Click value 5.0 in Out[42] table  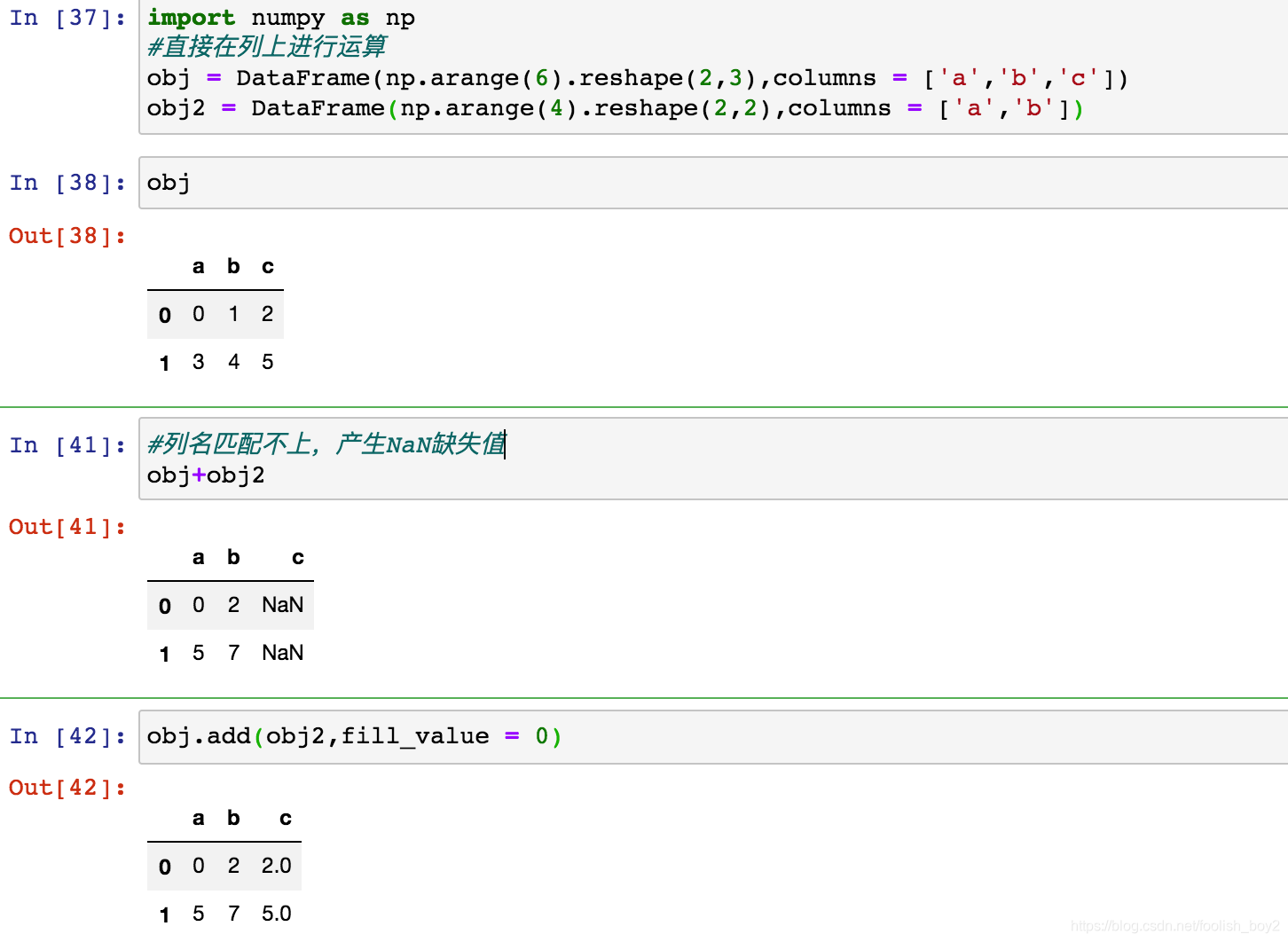[x=277, y=914]
